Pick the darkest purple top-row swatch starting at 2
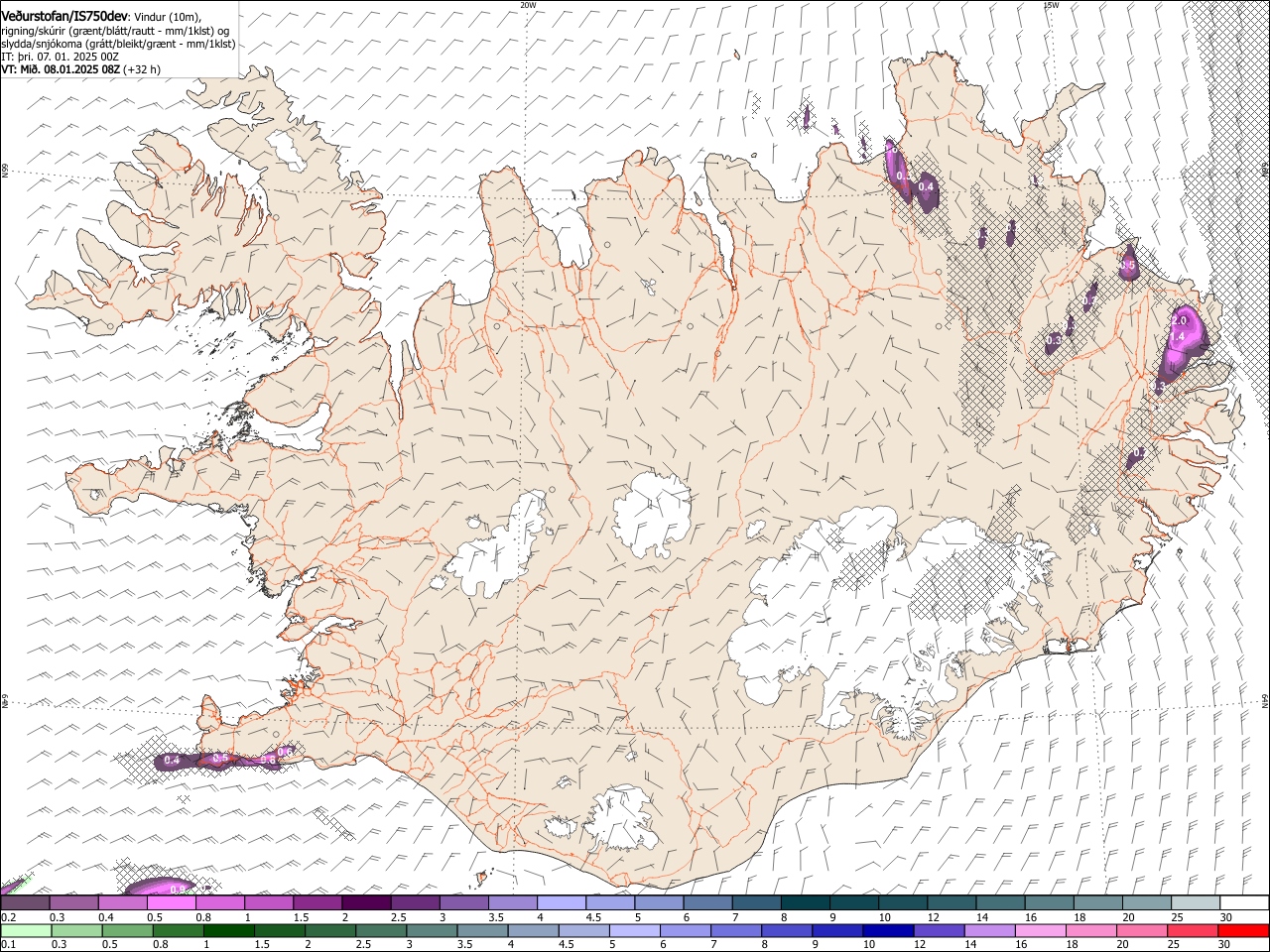1270x952 pixels. point(365,902)
